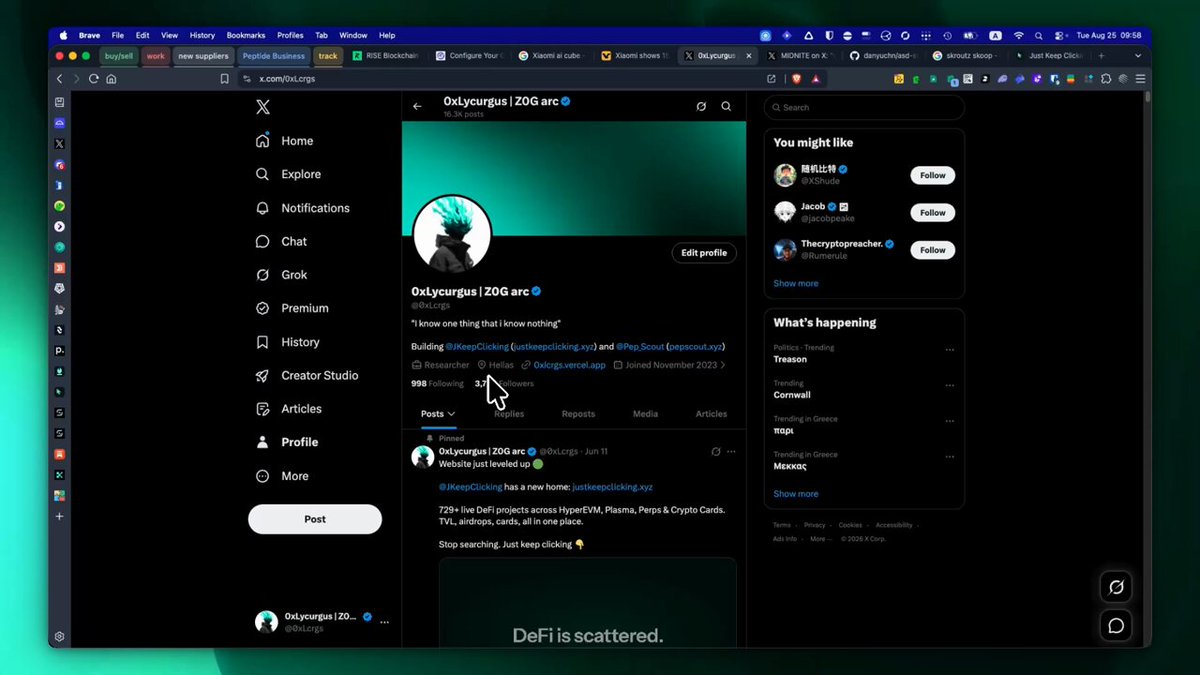Open Peptide Business tab group

tap(273, 56)
